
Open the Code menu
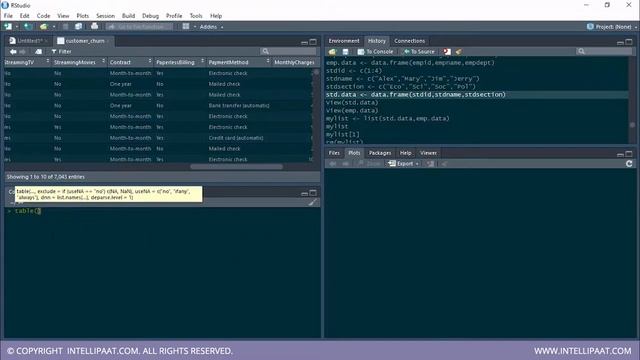coord(43,16)
